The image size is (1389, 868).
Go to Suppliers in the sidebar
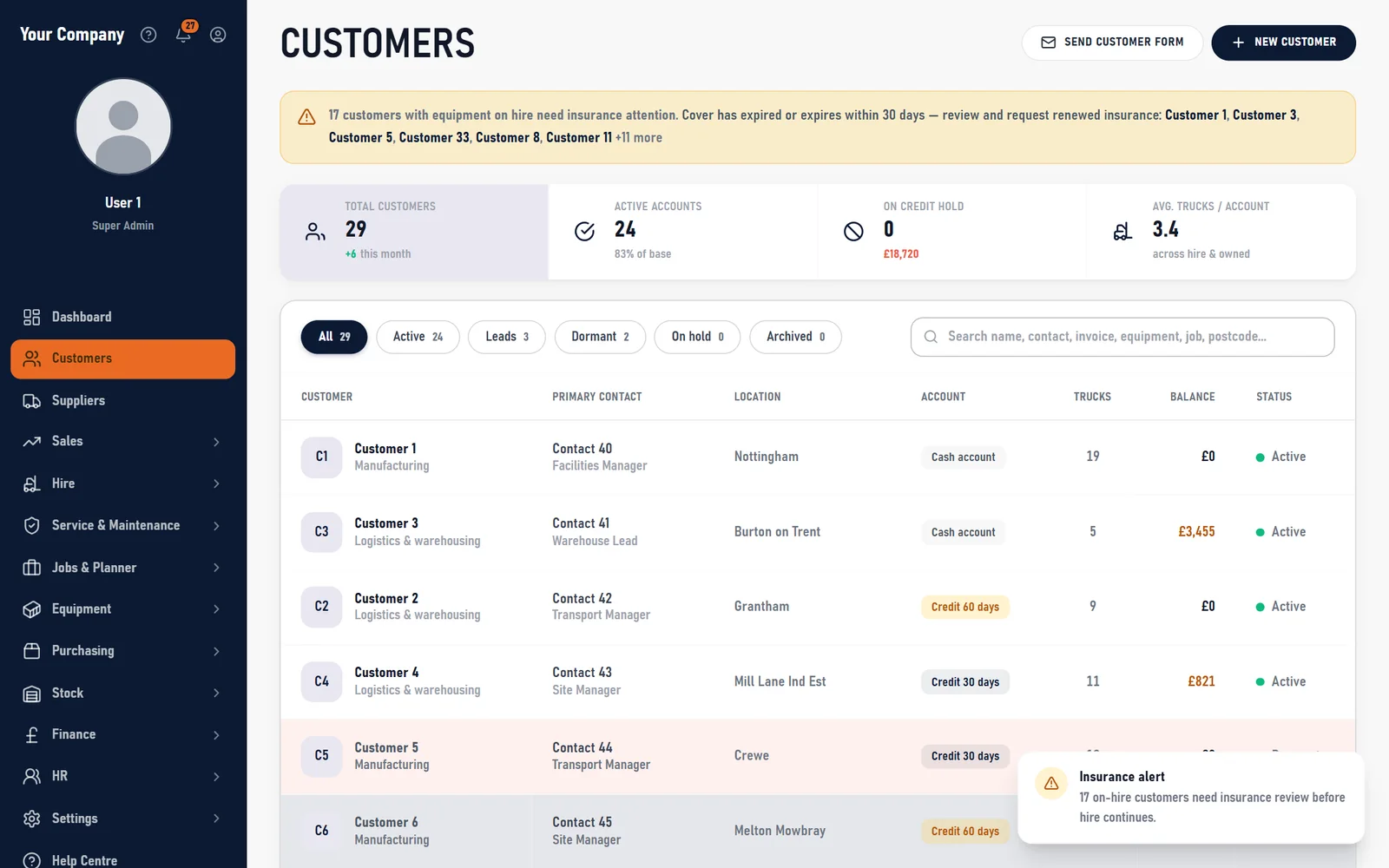(x=122, y=400)
